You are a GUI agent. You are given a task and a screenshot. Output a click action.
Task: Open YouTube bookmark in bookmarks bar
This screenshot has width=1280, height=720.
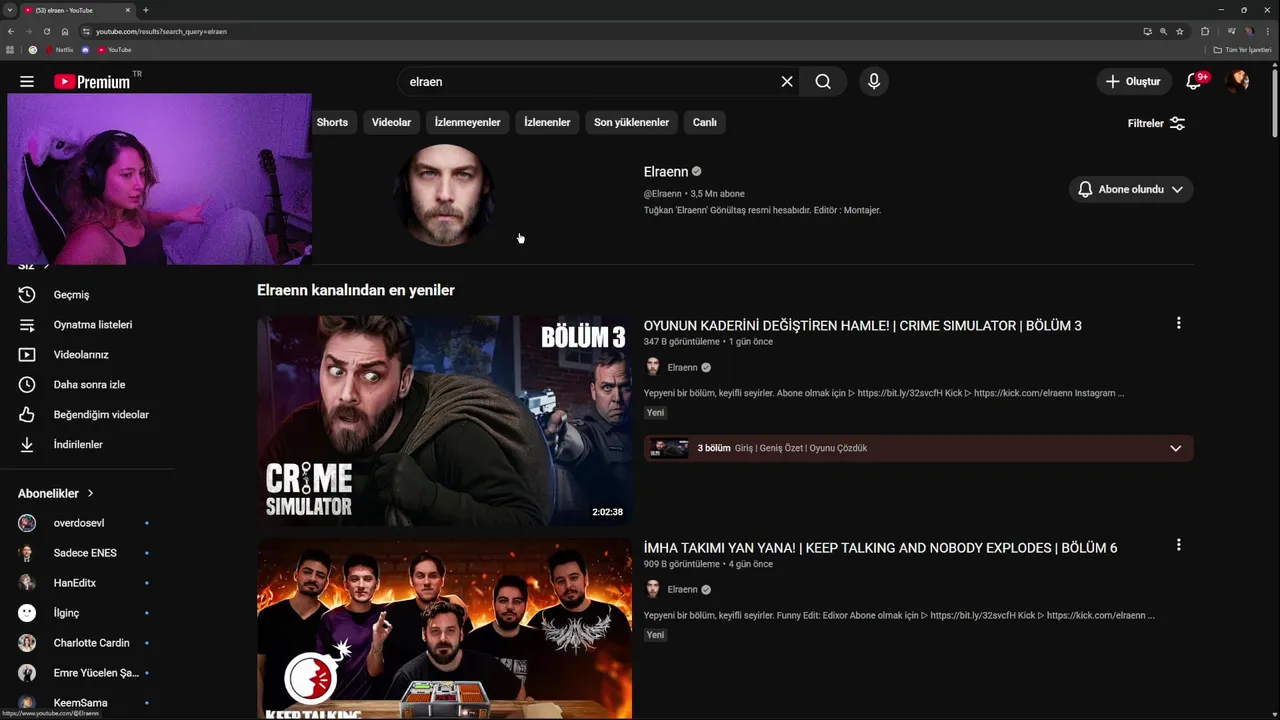[114, 50]
